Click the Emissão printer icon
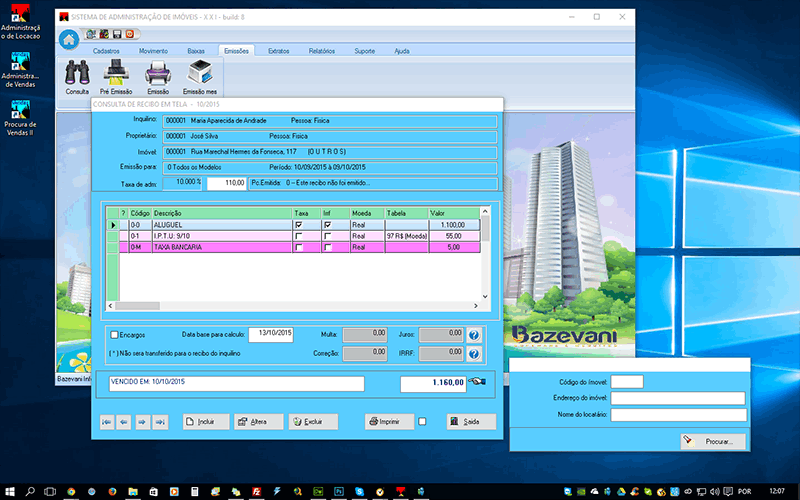 tap(157, 73)
